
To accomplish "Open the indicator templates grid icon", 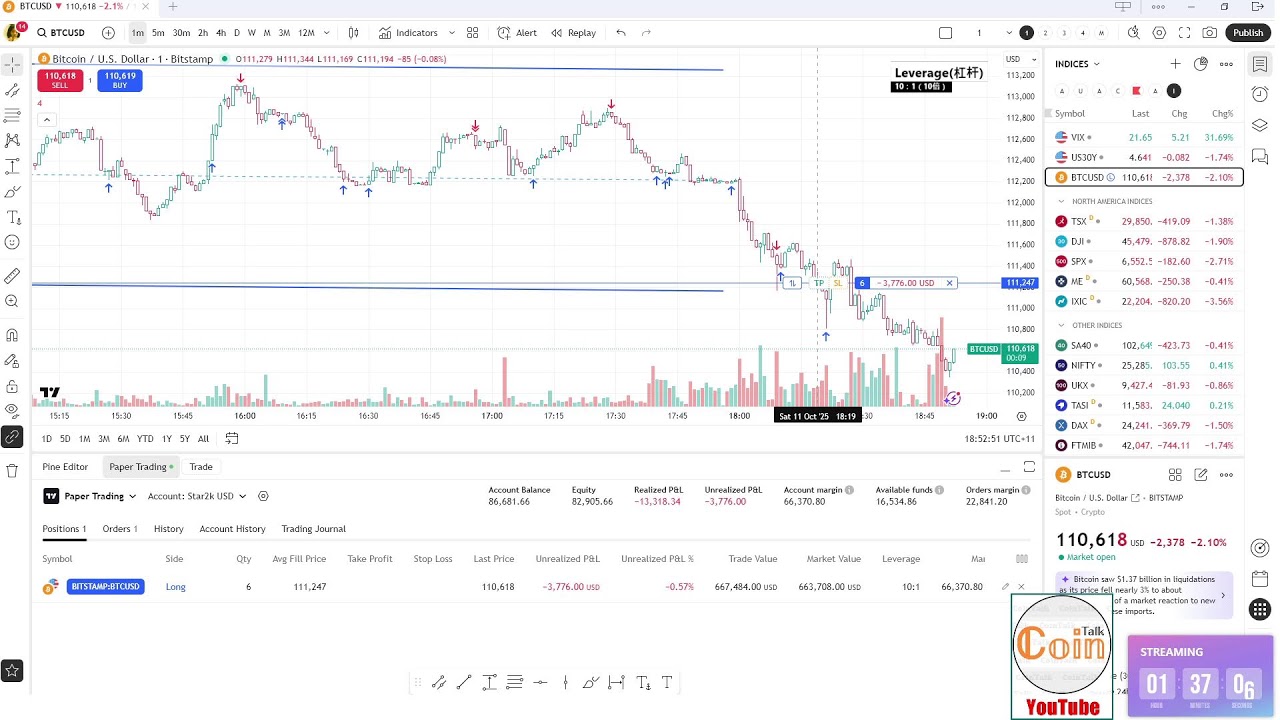I will click(473, 33).
